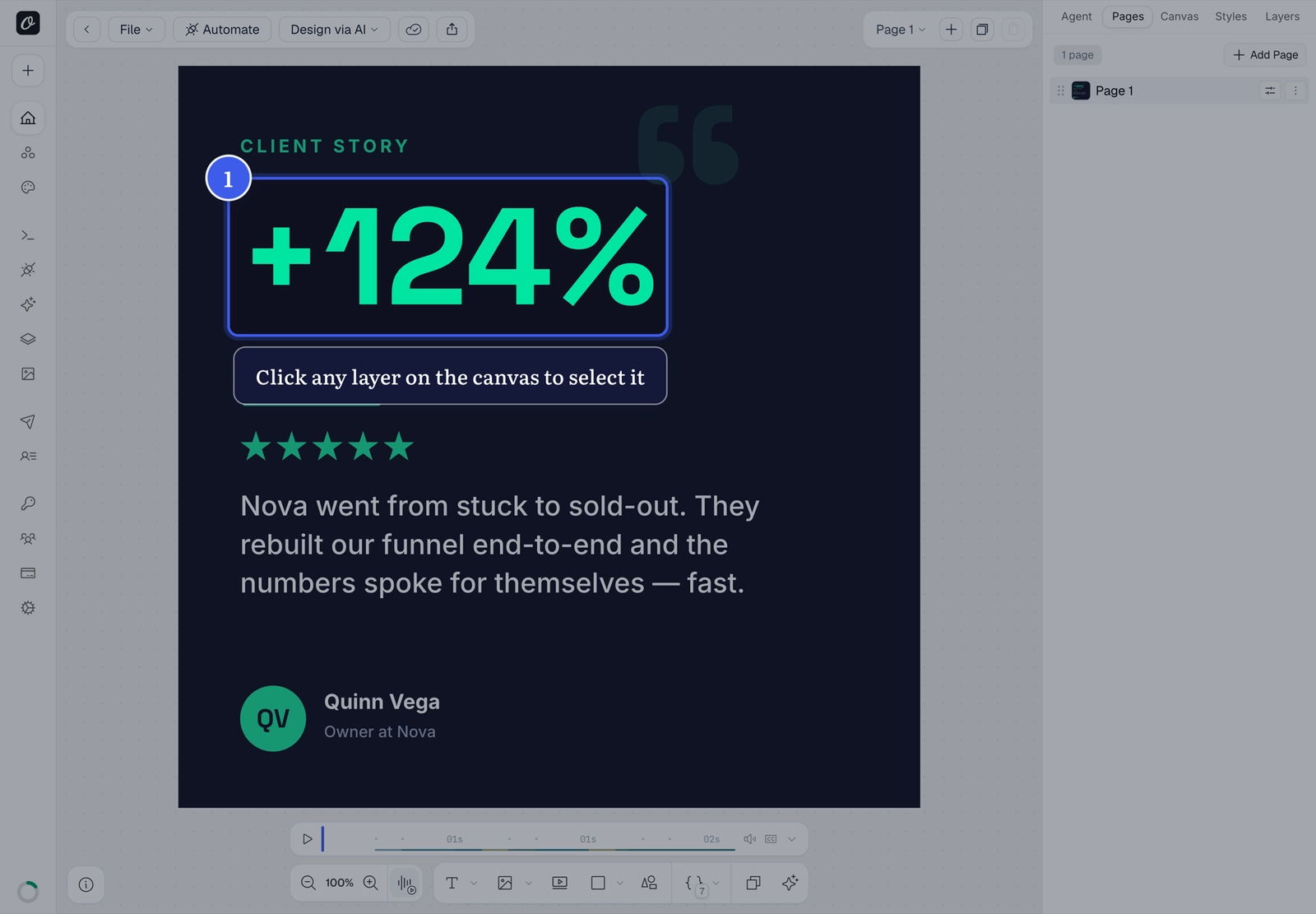Select the five-star rating layer
This screenshot has height=914, width=1316.
[327, 447]
